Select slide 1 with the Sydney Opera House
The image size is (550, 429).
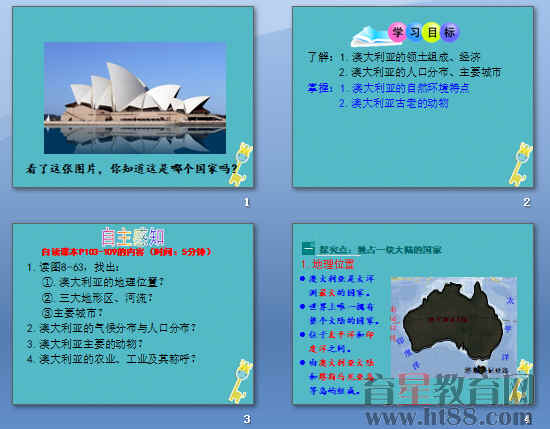pos(133,97)
